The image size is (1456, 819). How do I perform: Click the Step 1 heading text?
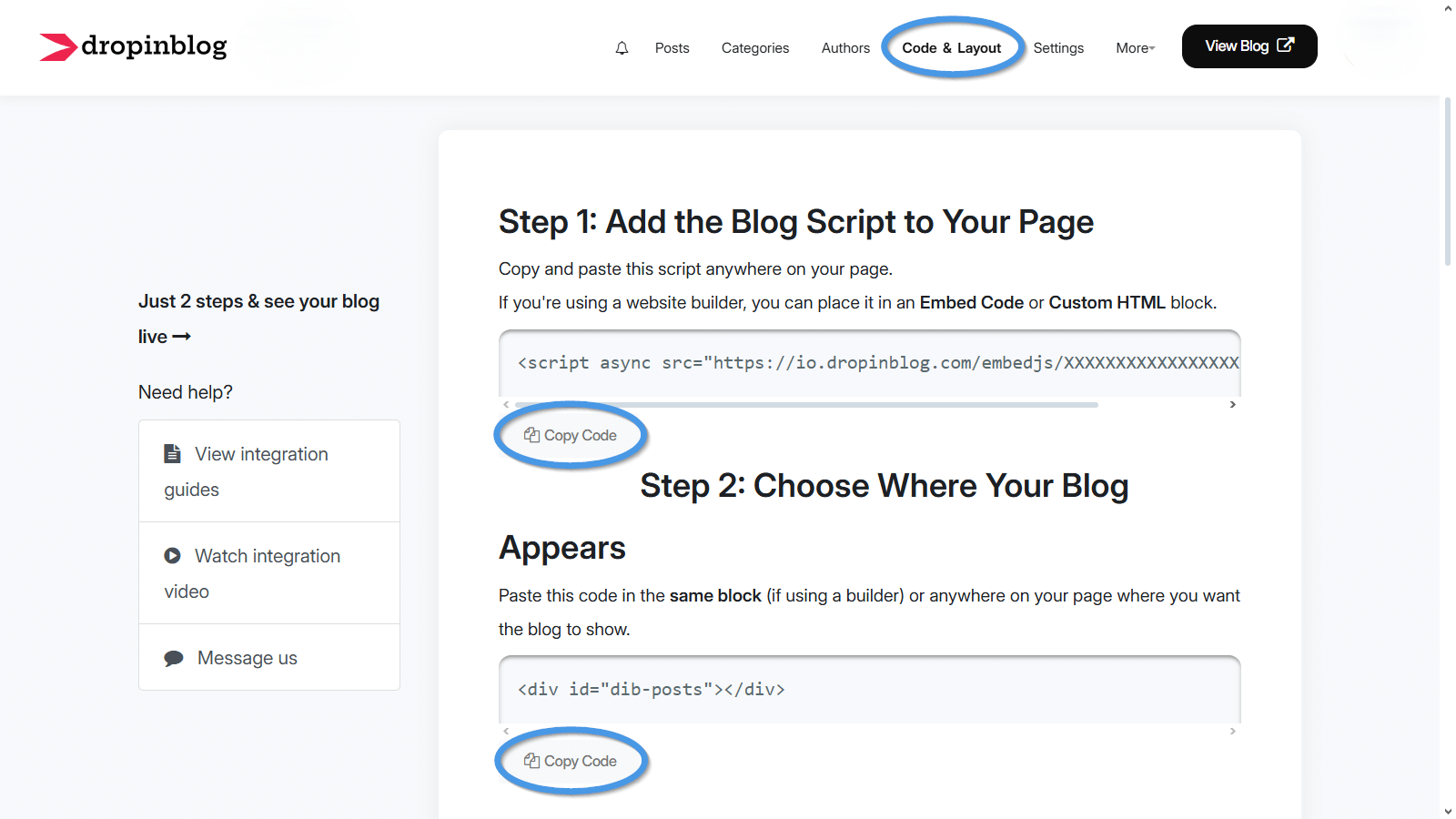(796, 222)
